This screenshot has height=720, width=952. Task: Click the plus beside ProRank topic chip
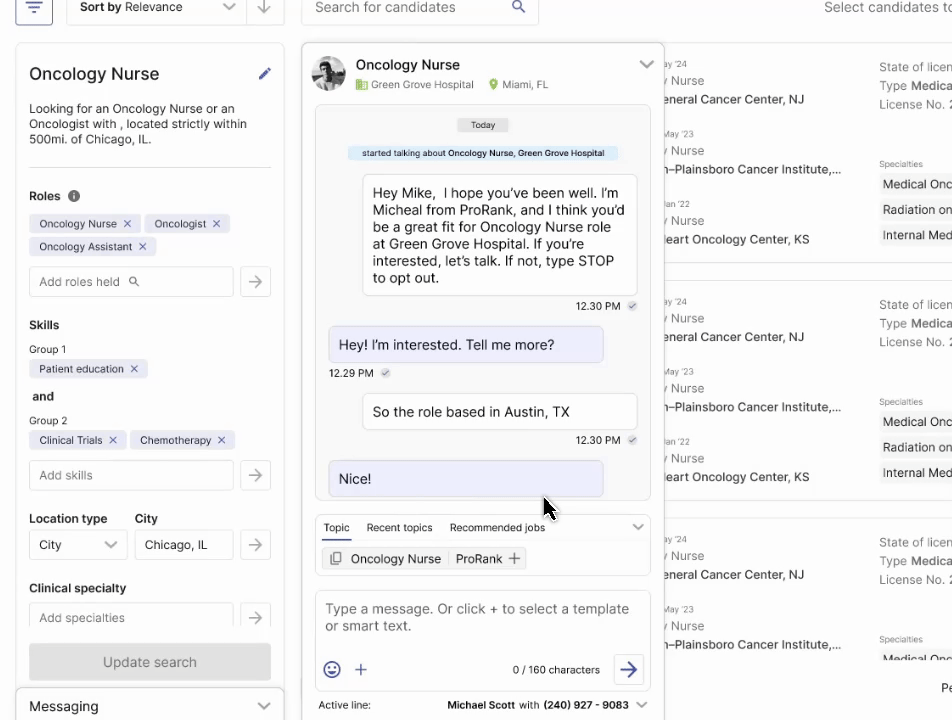[514, 558]
